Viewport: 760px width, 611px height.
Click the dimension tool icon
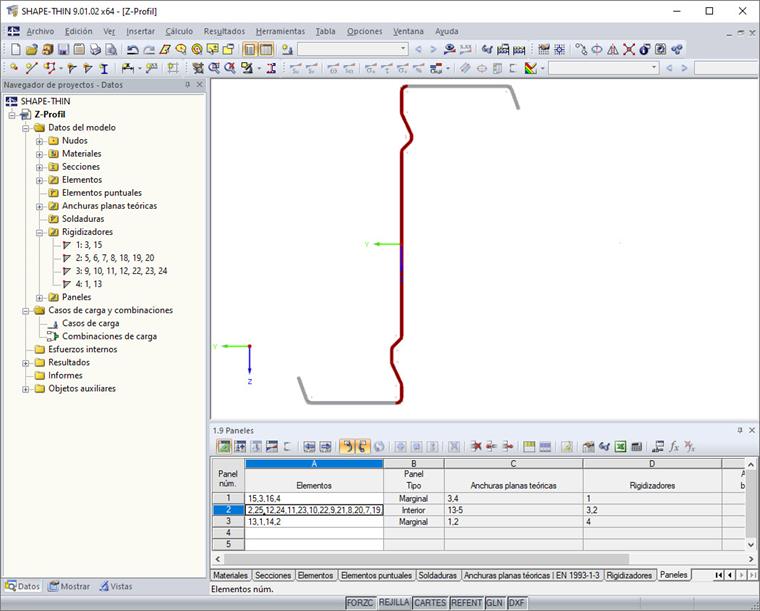[127, 68]
